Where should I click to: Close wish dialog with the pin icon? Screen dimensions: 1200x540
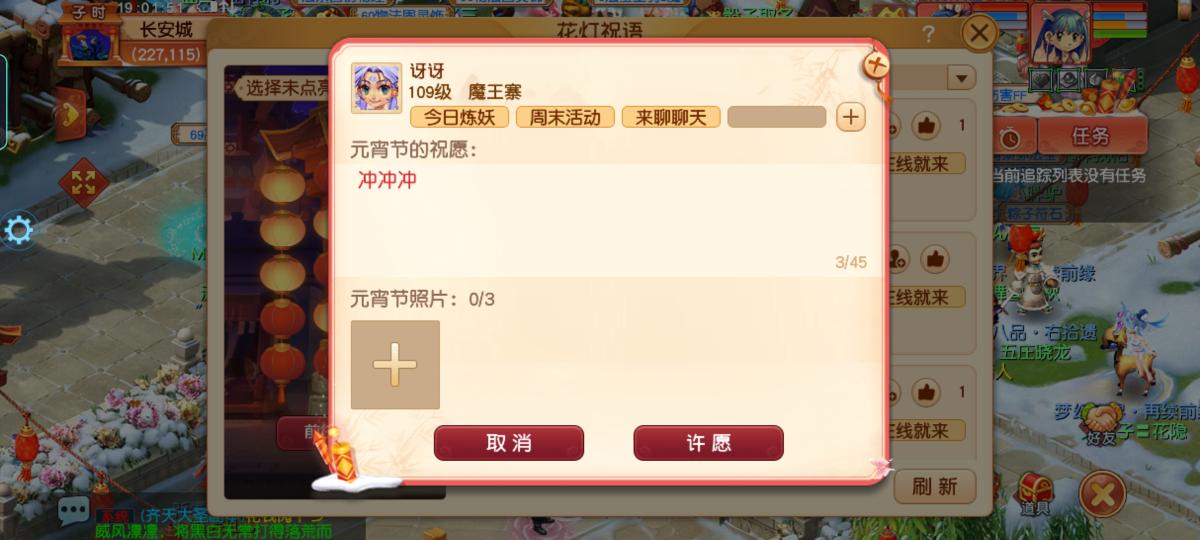tap(876, 68)
